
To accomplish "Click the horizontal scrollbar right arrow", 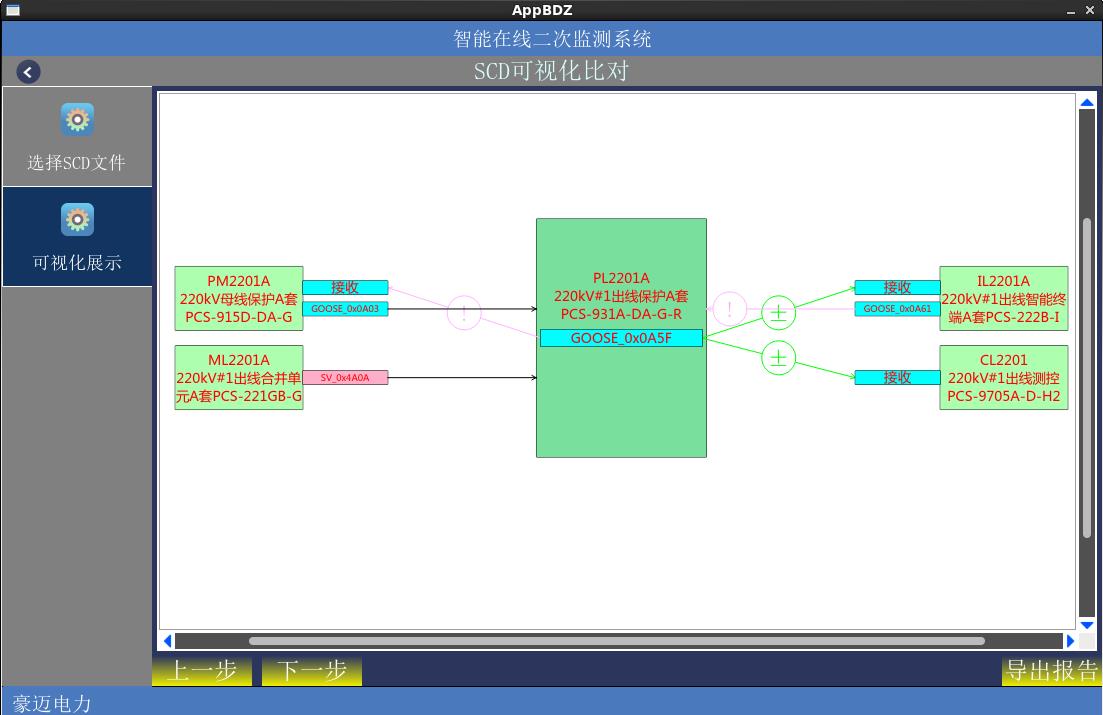I will tap(1070, 641).
